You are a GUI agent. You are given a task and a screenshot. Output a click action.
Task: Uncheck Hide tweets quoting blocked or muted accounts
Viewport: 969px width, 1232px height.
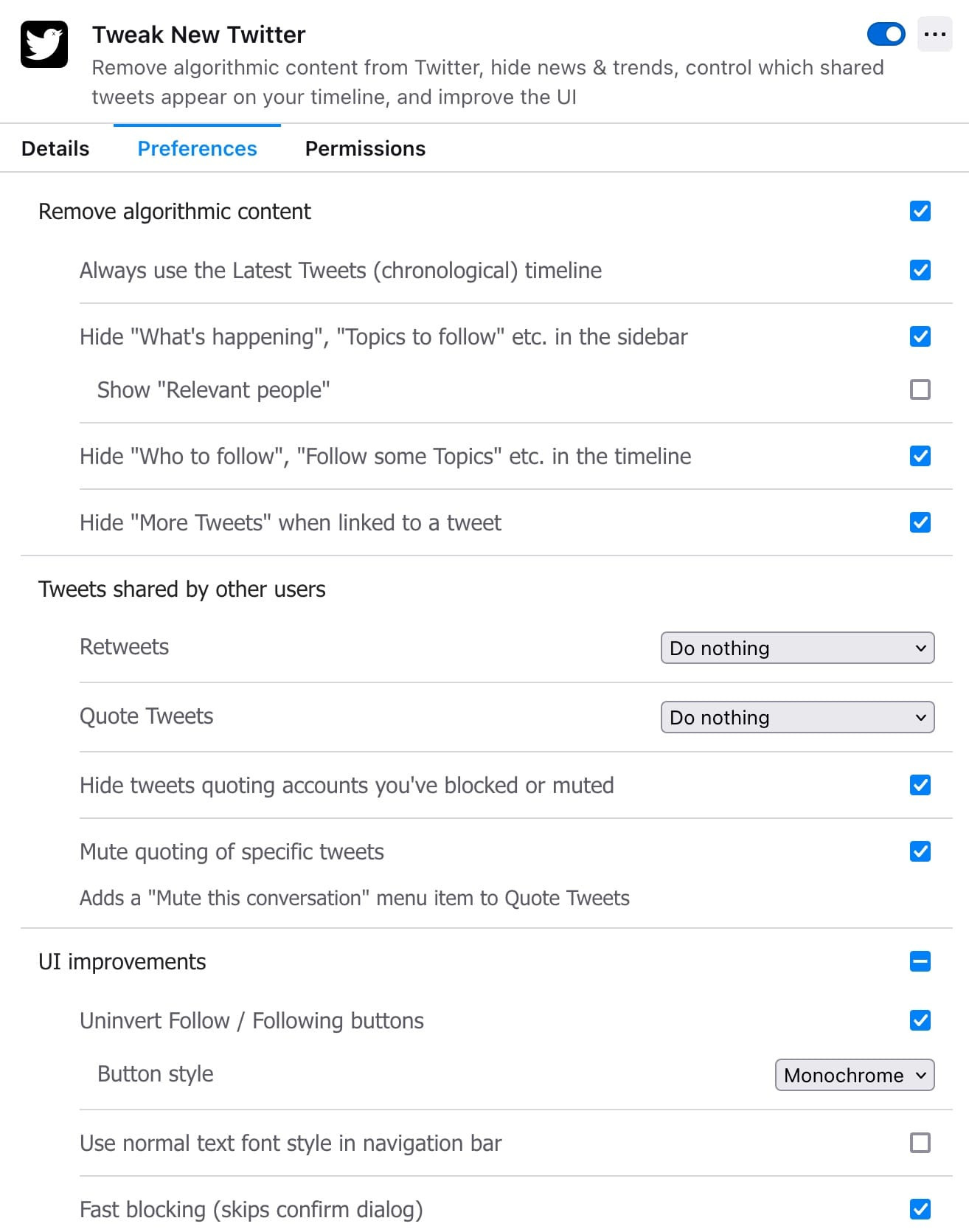click(920, 785)
